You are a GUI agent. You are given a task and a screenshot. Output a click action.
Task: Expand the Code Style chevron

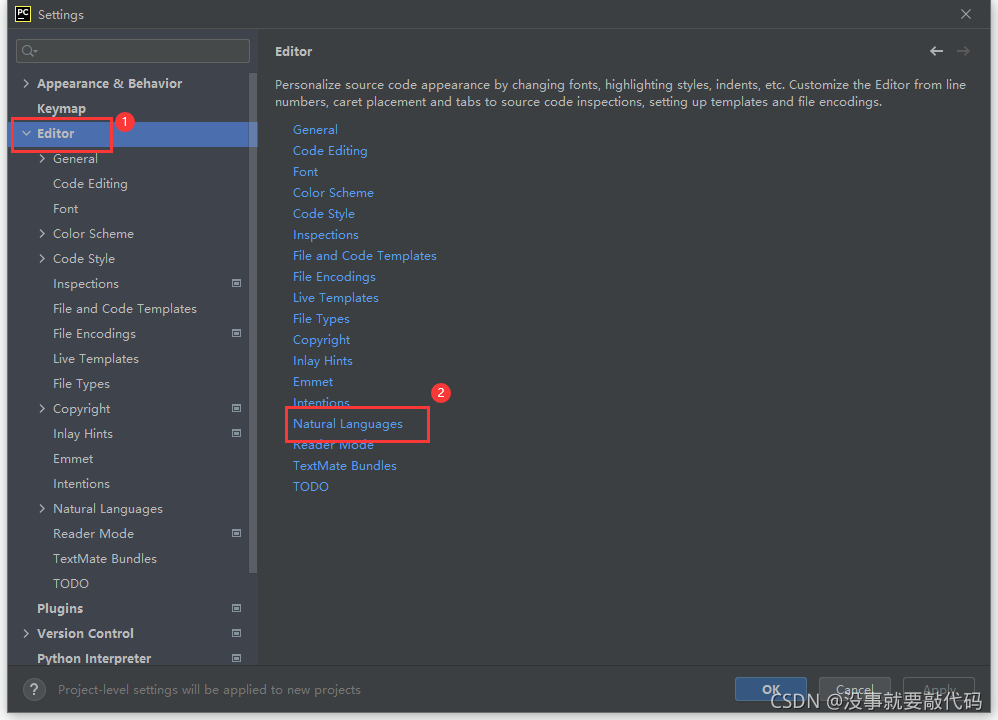tap(42, 258)
